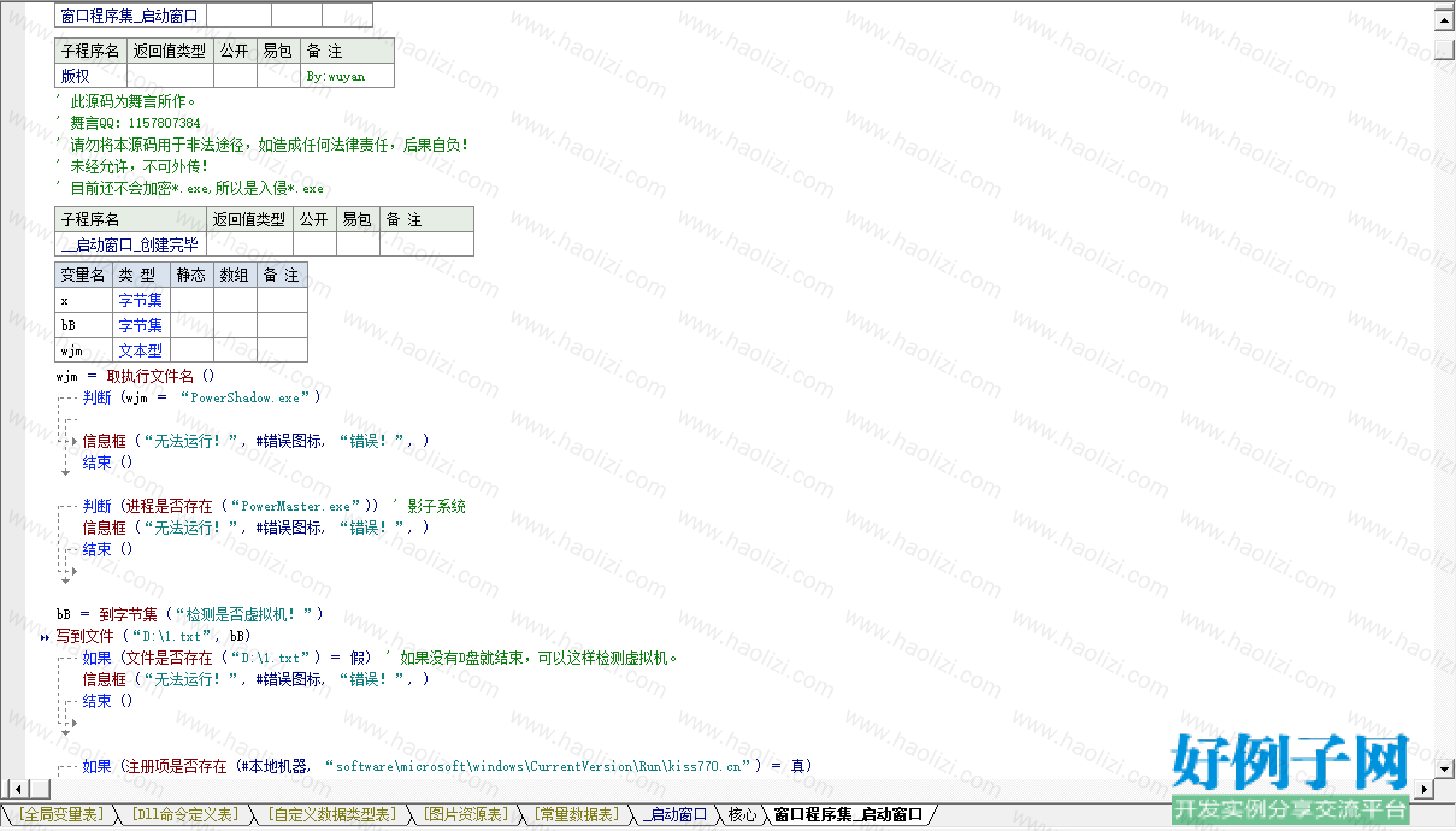Click the 到字节集 command line

point(190,614)
